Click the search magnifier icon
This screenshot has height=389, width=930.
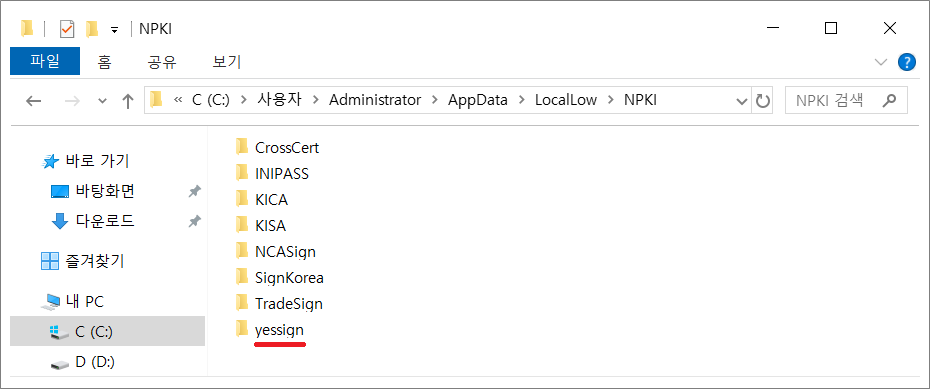tap(888, 101)
